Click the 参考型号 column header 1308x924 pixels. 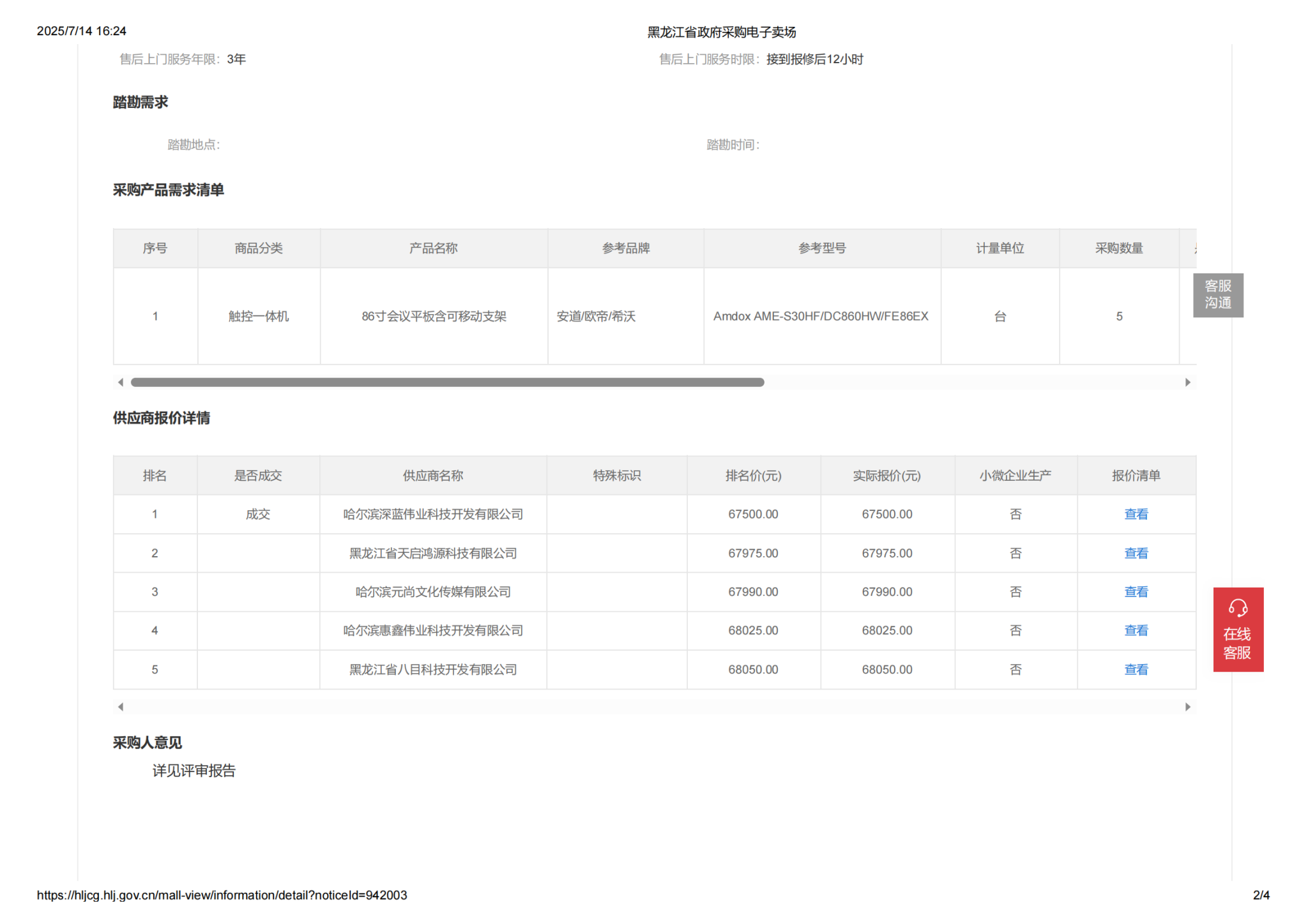pos(821,248)
